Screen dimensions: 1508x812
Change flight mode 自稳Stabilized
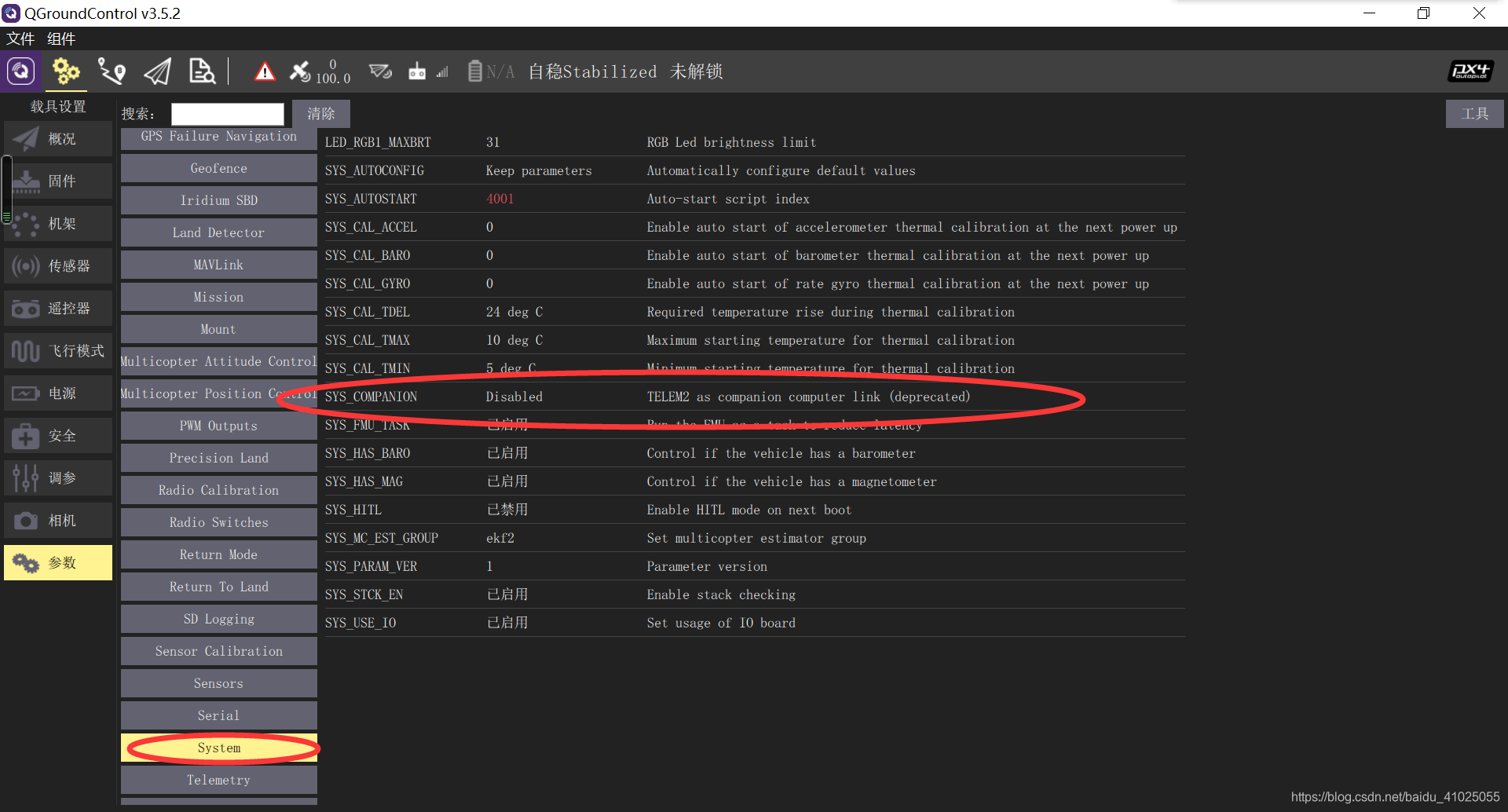pyautogui.click(x=592, y=71)
